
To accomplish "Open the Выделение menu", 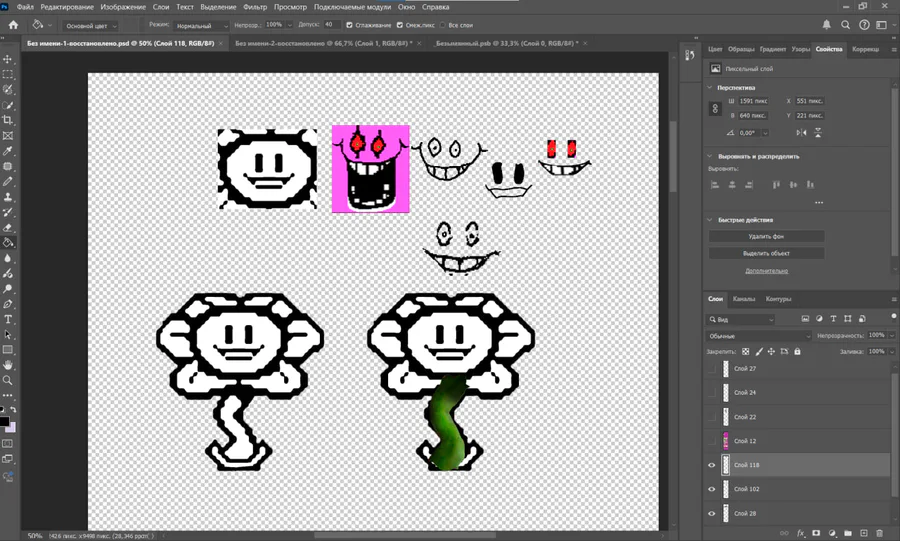I will (218, 7).
